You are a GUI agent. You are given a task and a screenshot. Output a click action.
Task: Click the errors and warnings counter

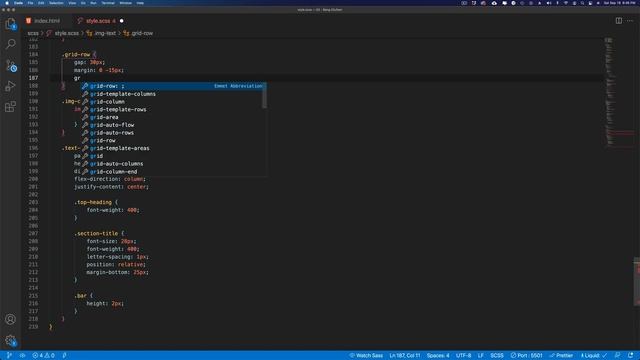(44, 356)
